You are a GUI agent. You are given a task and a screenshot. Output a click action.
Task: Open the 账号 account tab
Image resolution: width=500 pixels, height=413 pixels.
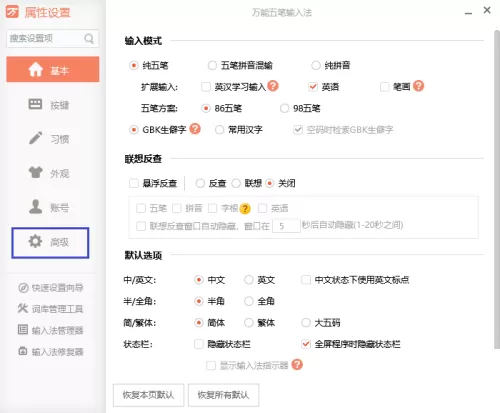53,207
